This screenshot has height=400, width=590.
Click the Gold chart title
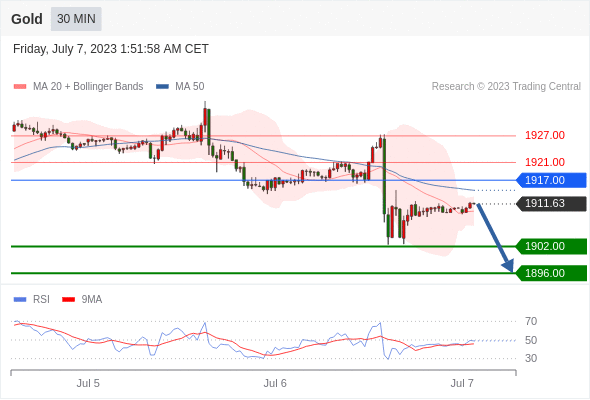[27, 19]
